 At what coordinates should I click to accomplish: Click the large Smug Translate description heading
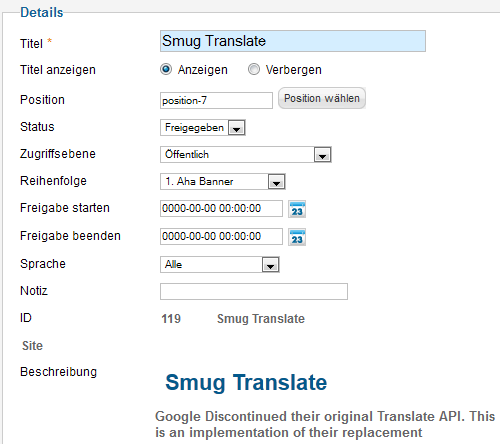click(x=246, y=382)
